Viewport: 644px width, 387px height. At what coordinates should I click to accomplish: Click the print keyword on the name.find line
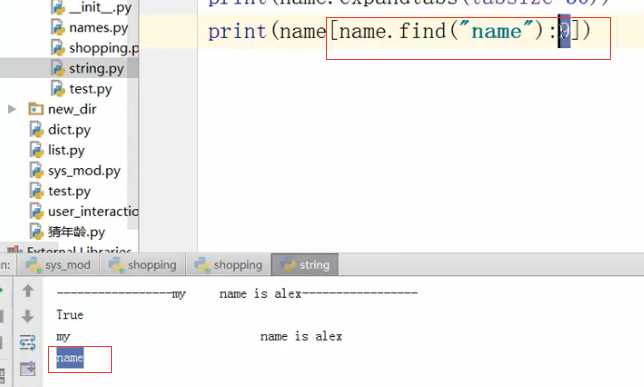(x=237, y=32)
